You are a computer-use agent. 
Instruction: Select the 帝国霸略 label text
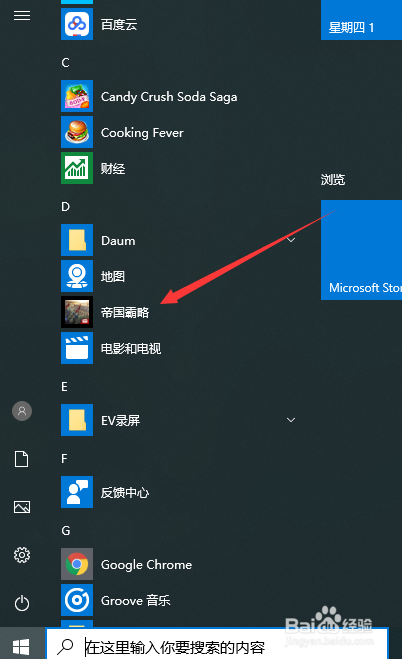(x=125, y=313)
